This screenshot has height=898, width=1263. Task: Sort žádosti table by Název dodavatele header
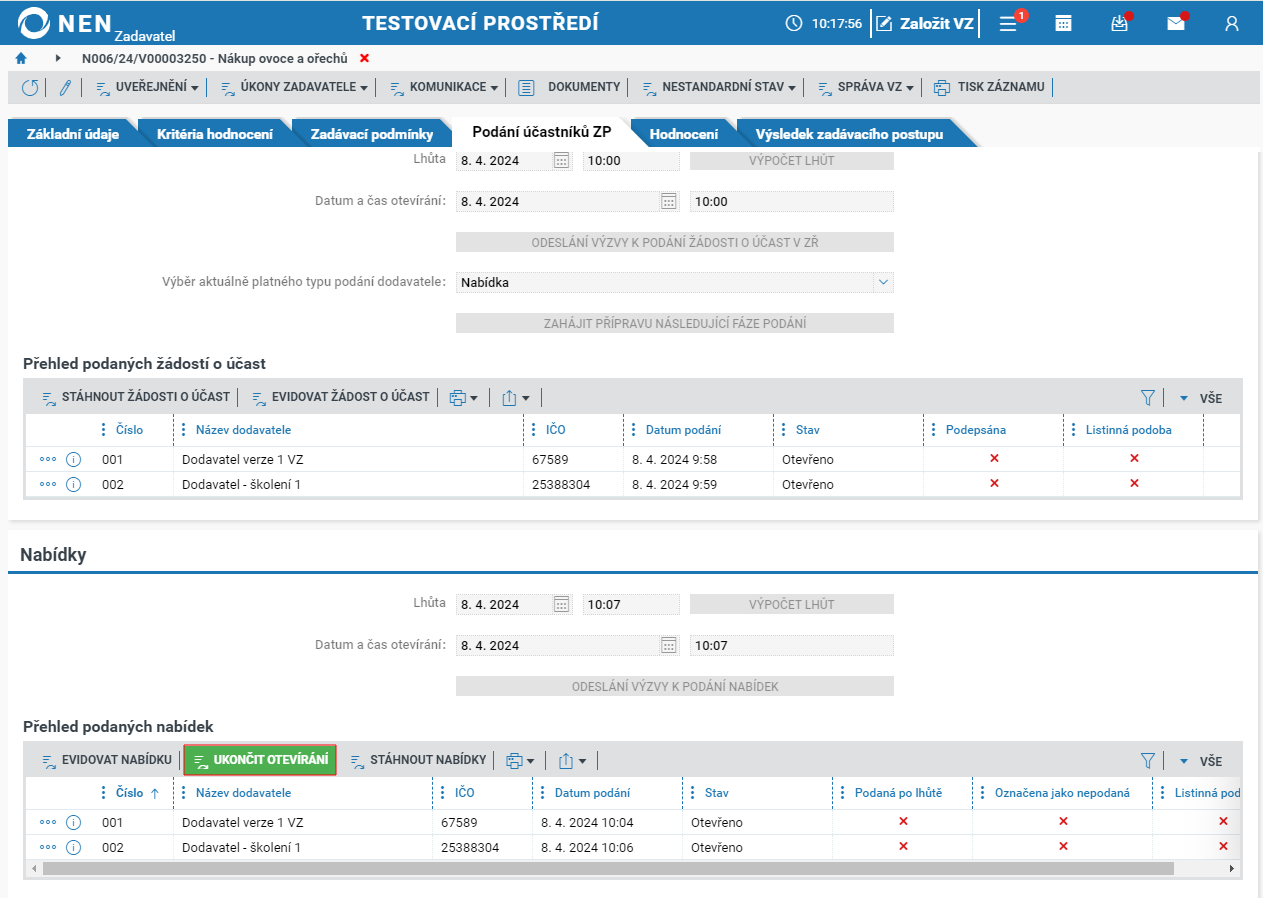coord(243,430)
